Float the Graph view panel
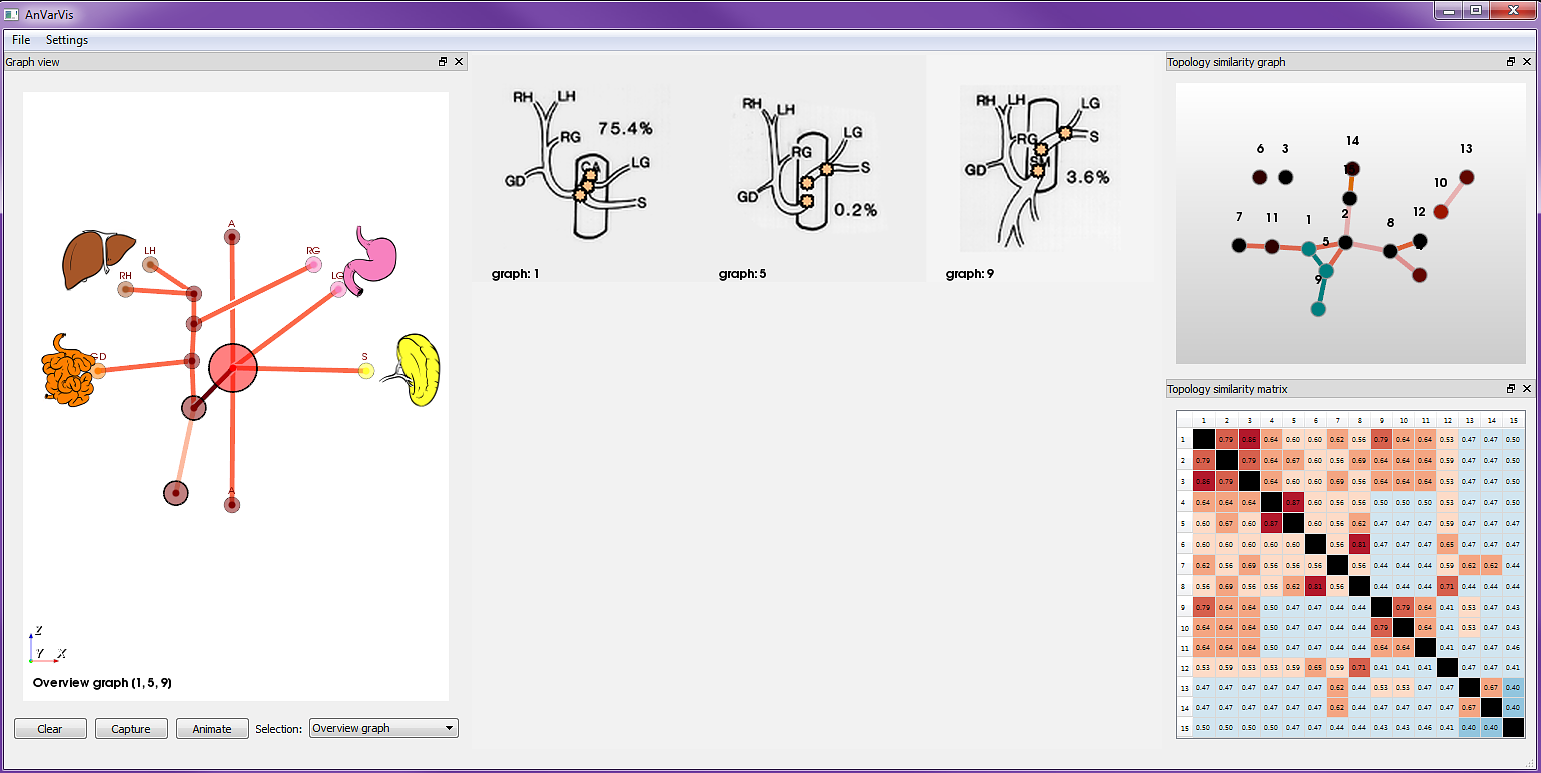The height and width of the screenshot is (773, 1541). click(x=443, y=62)
